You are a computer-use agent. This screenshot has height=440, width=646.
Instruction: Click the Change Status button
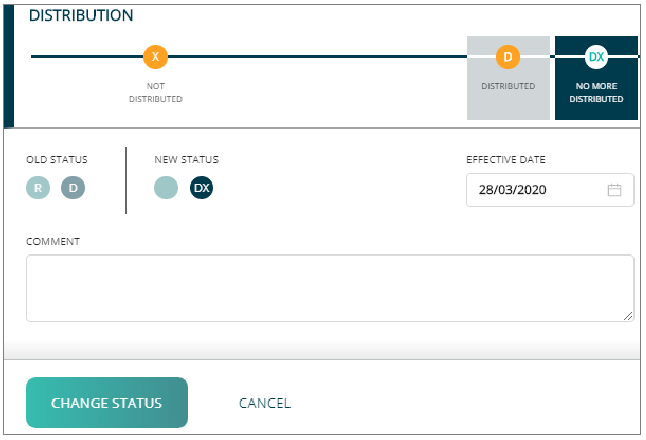click(x=107, y=403)
